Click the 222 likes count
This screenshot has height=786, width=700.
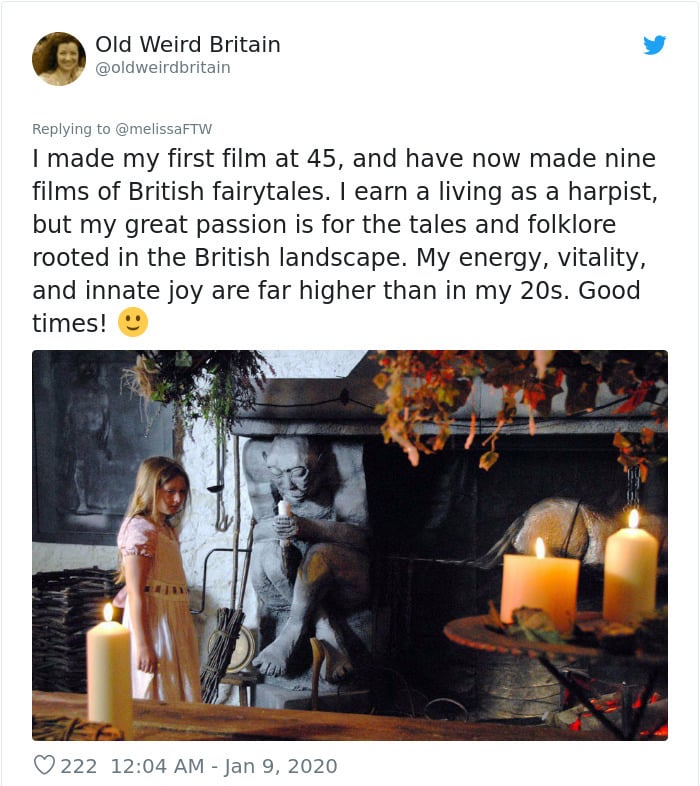tap(79, 766)
